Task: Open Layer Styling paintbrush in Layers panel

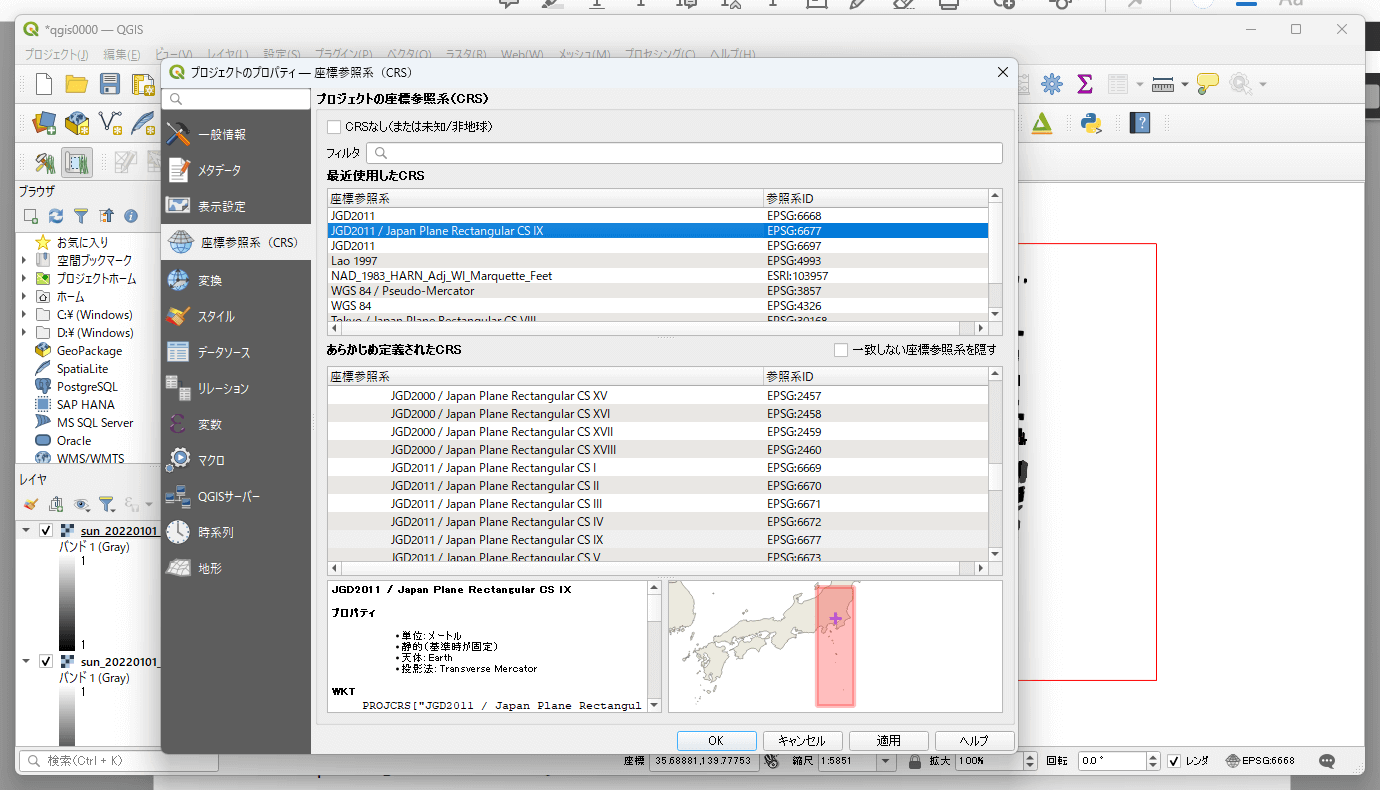Action: pos(31,504)
